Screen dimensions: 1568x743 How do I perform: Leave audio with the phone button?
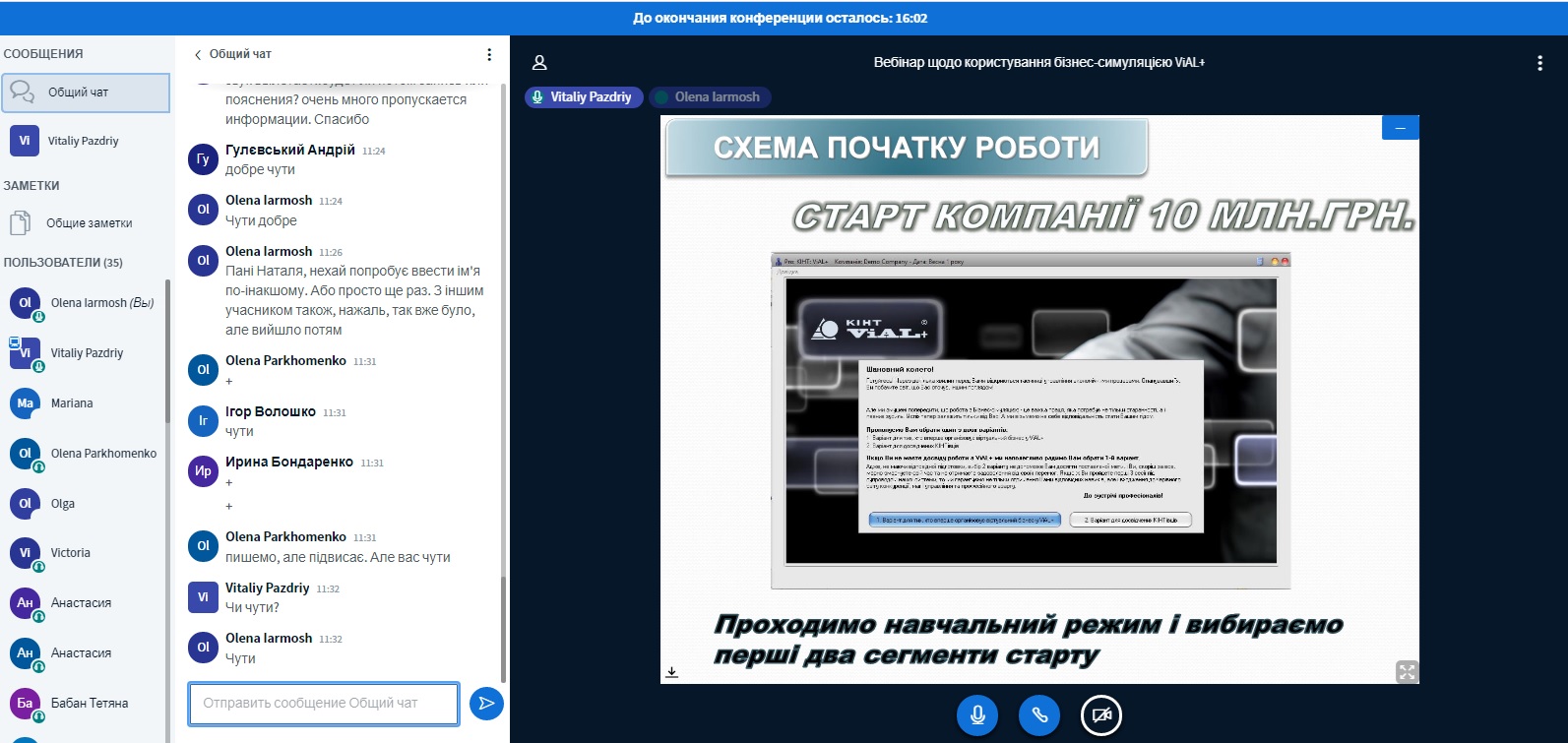1039,715
